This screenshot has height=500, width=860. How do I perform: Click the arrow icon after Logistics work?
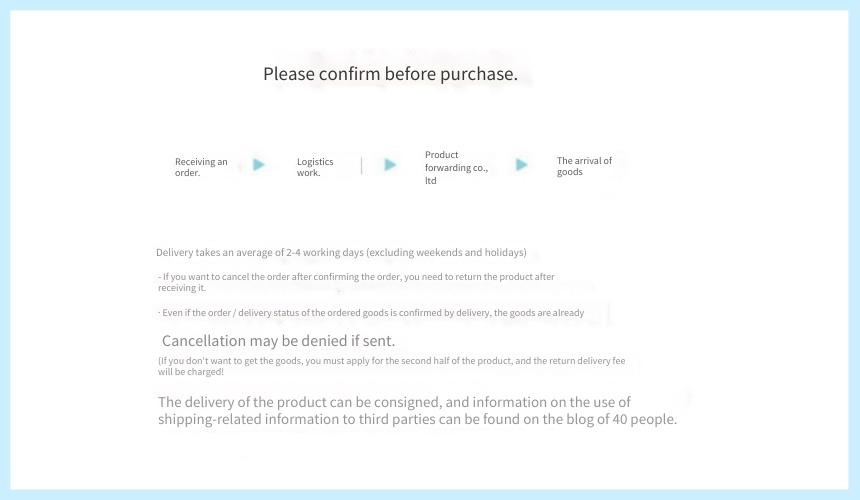[390, 164]
